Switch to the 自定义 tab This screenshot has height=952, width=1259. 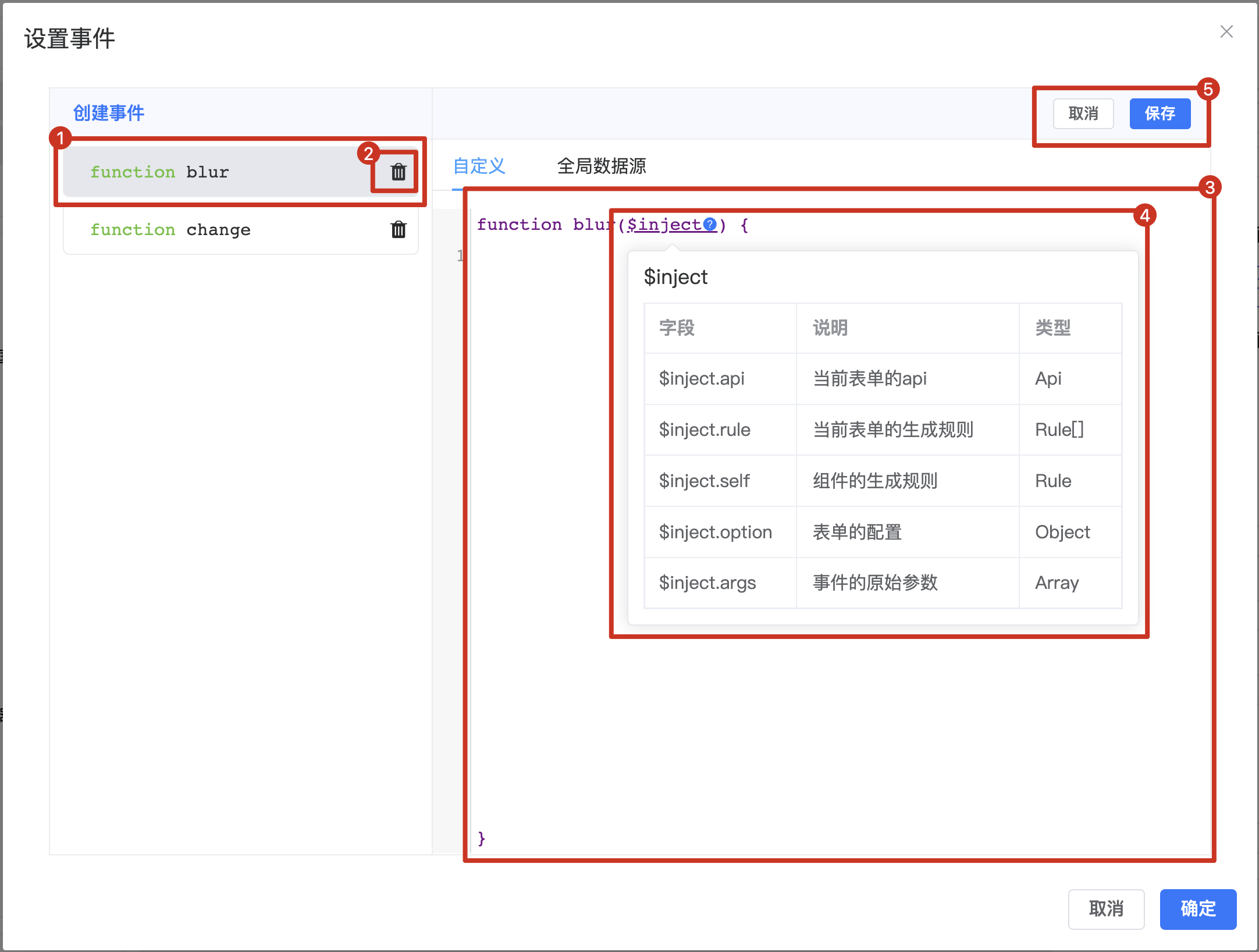click(x=479, y=166)
